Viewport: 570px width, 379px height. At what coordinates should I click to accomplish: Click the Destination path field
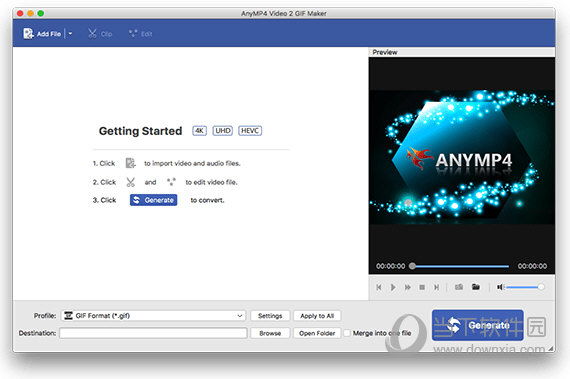click(x=153, y=333)
